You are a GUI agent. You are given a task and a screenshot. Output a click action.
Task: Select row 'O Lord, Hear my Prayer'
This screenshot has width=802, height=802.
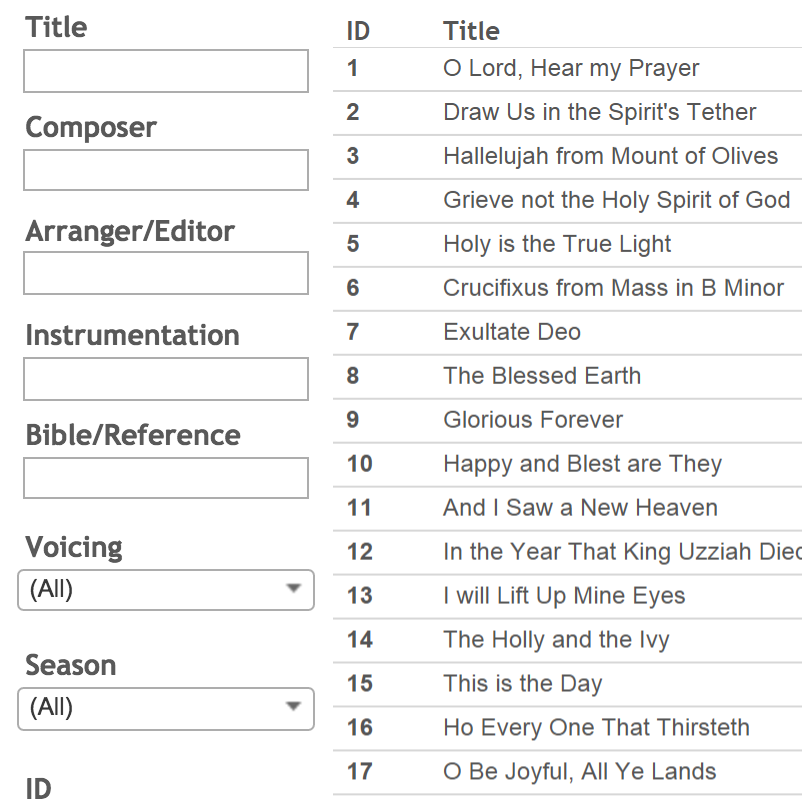(x=571, y=69)
